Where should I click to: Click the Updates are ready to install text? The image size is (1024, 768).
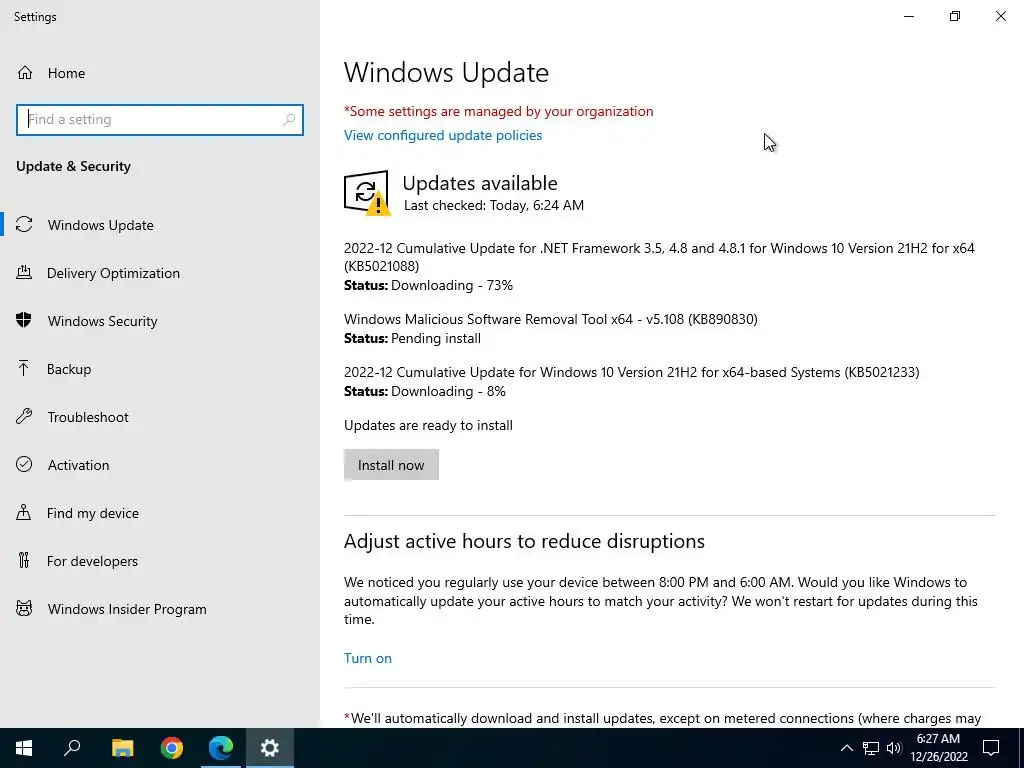click(x=428, y=425)
